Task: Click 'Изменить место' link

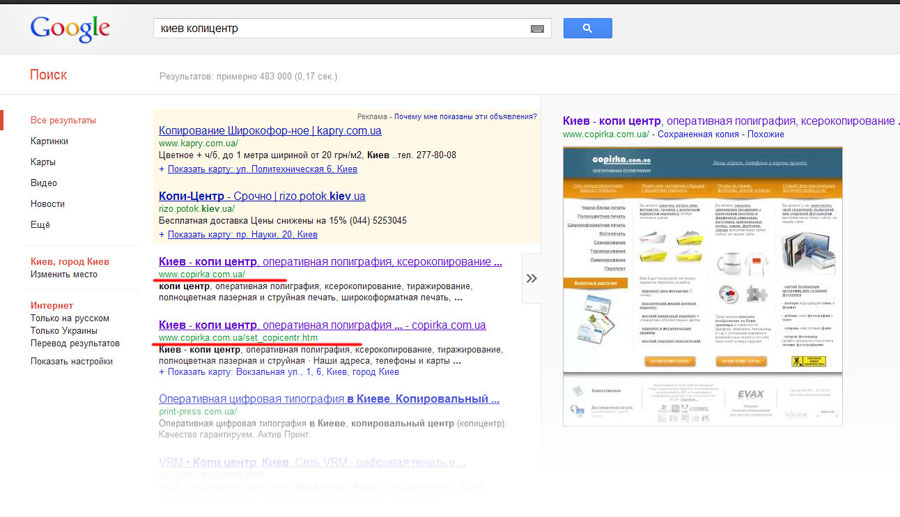Action: click(64, 274)
